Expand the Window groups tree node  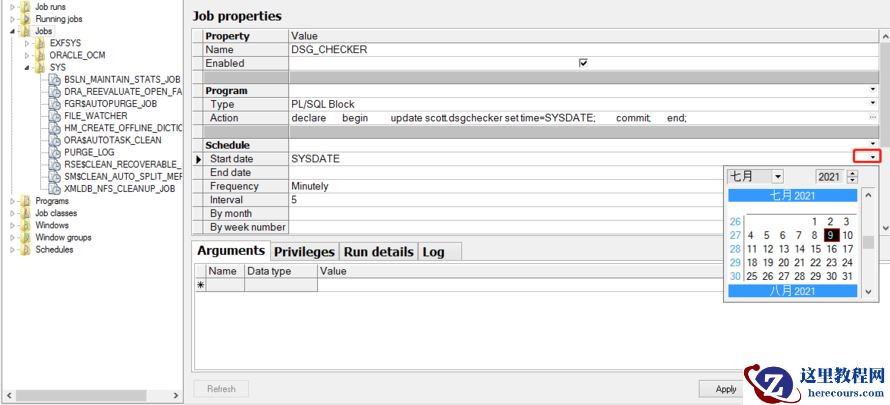coord(12,237)
